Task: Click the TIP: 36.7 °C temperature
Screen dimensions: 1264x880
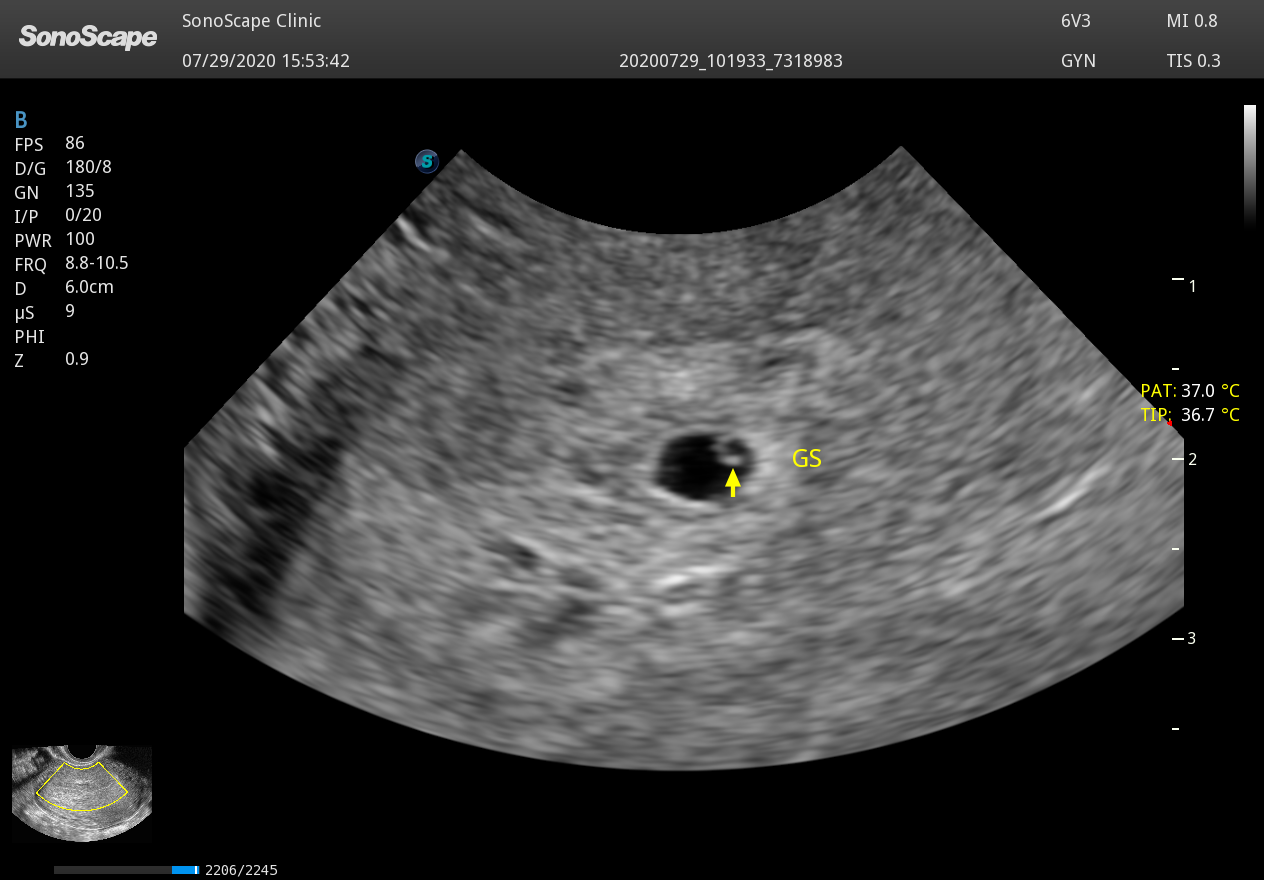Action: pos(1190,415)
